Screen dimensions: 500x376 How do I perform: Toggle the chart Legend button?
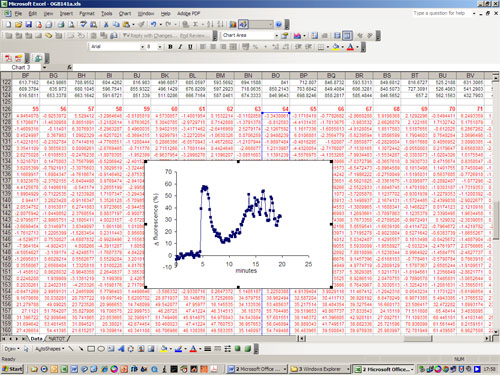[x=314, y=35]
